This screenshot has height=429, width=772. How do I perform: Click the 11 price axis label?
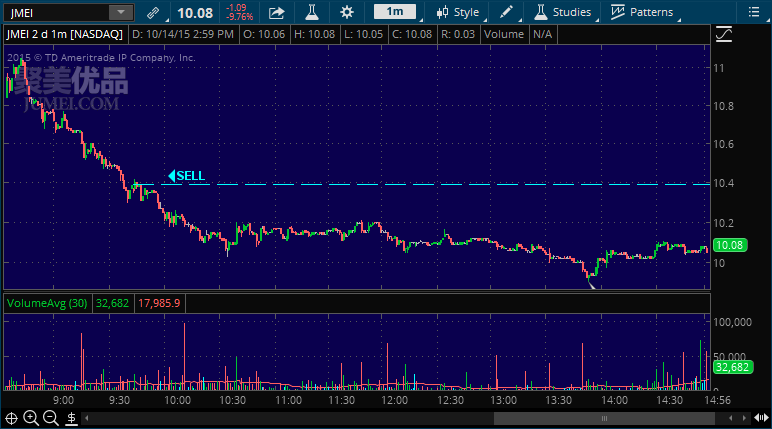click(719, 68)
